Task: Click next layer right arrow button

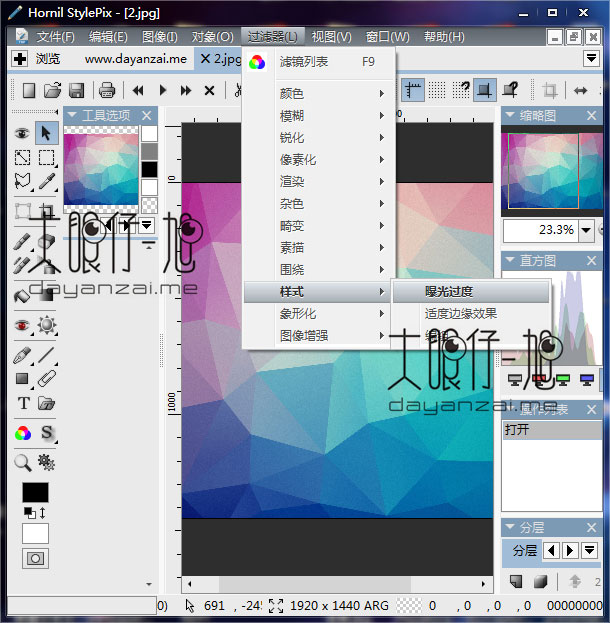Action: (x=570, y=551)
